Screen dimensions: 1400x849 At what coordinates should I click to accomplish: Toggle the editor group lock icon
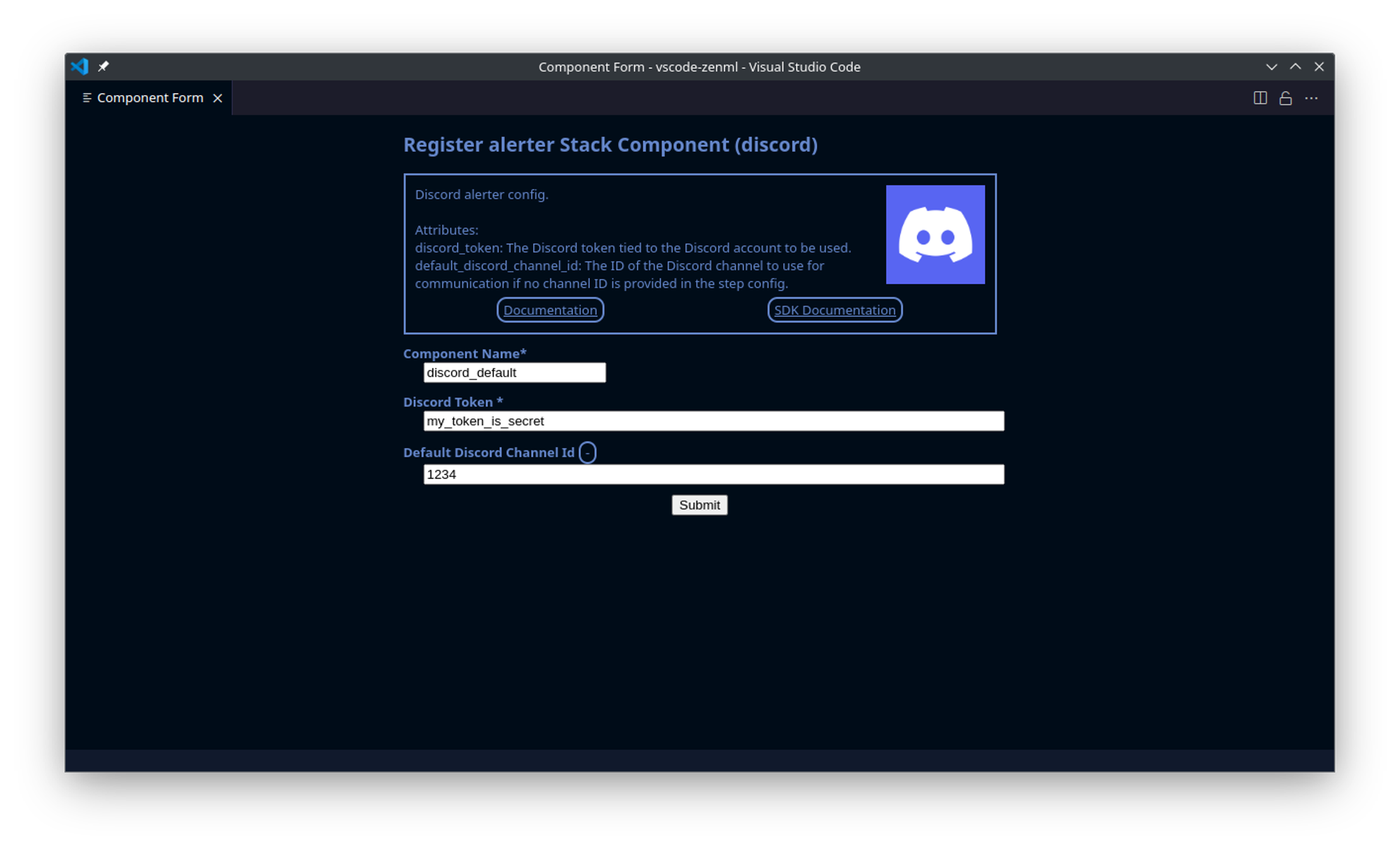tap(1285, 98)
